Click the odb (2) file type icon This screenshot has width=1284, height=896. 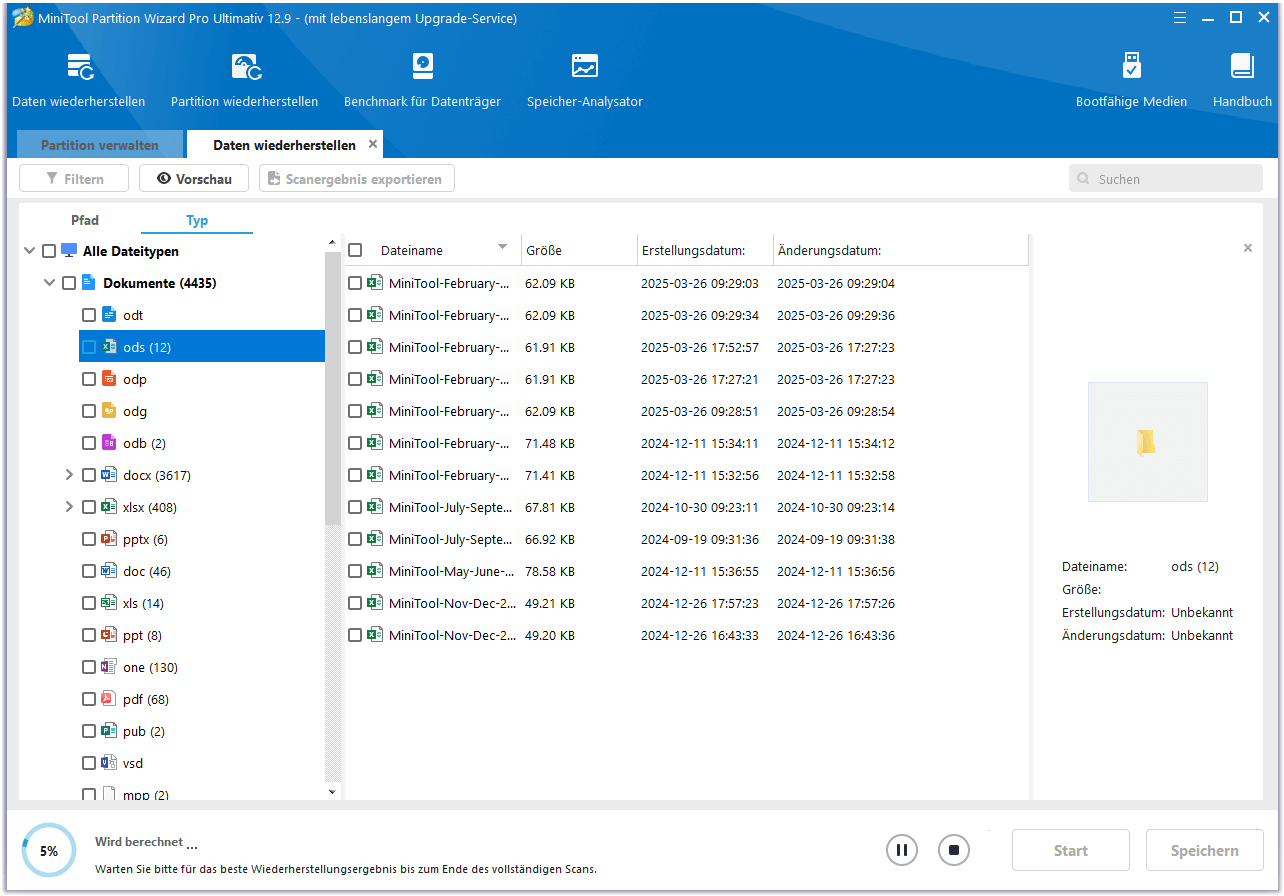[x=109, y=443]
